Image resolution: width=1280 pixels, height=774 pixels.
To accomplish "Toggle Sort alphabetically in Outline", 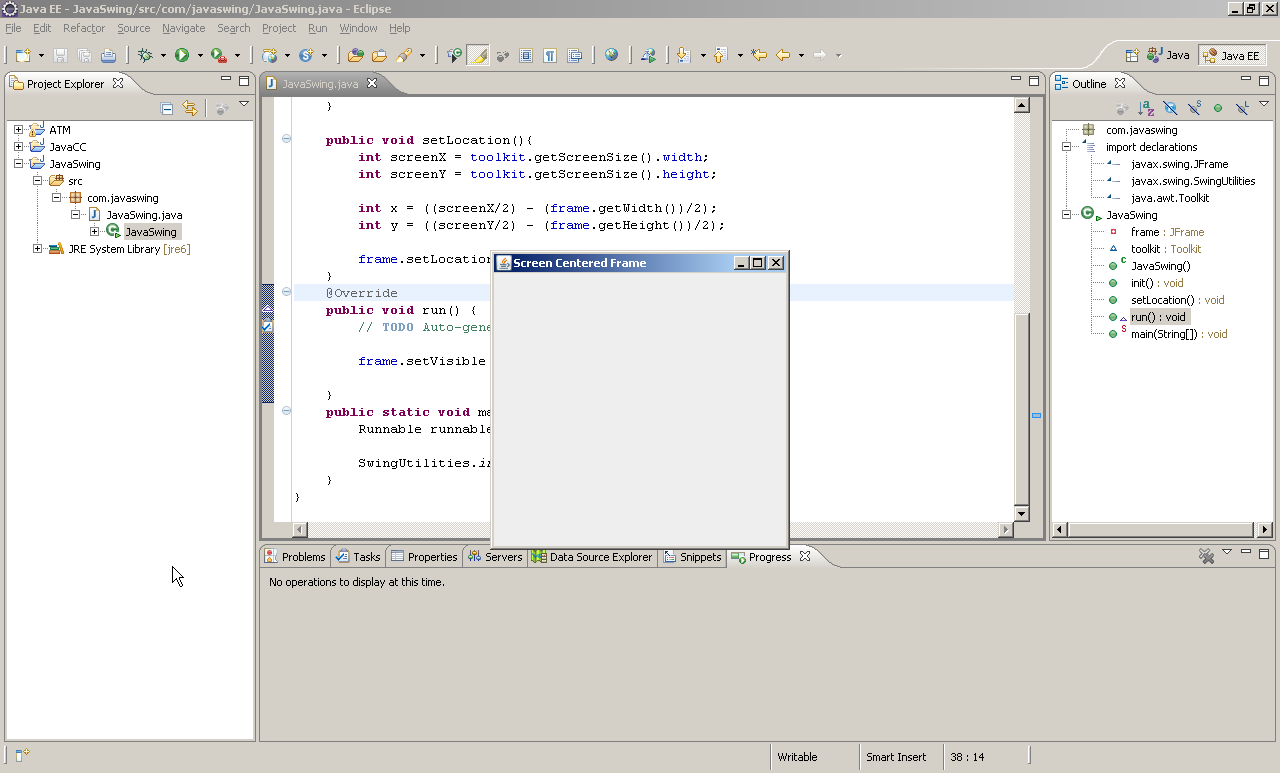I will (x=1146, y=108).
